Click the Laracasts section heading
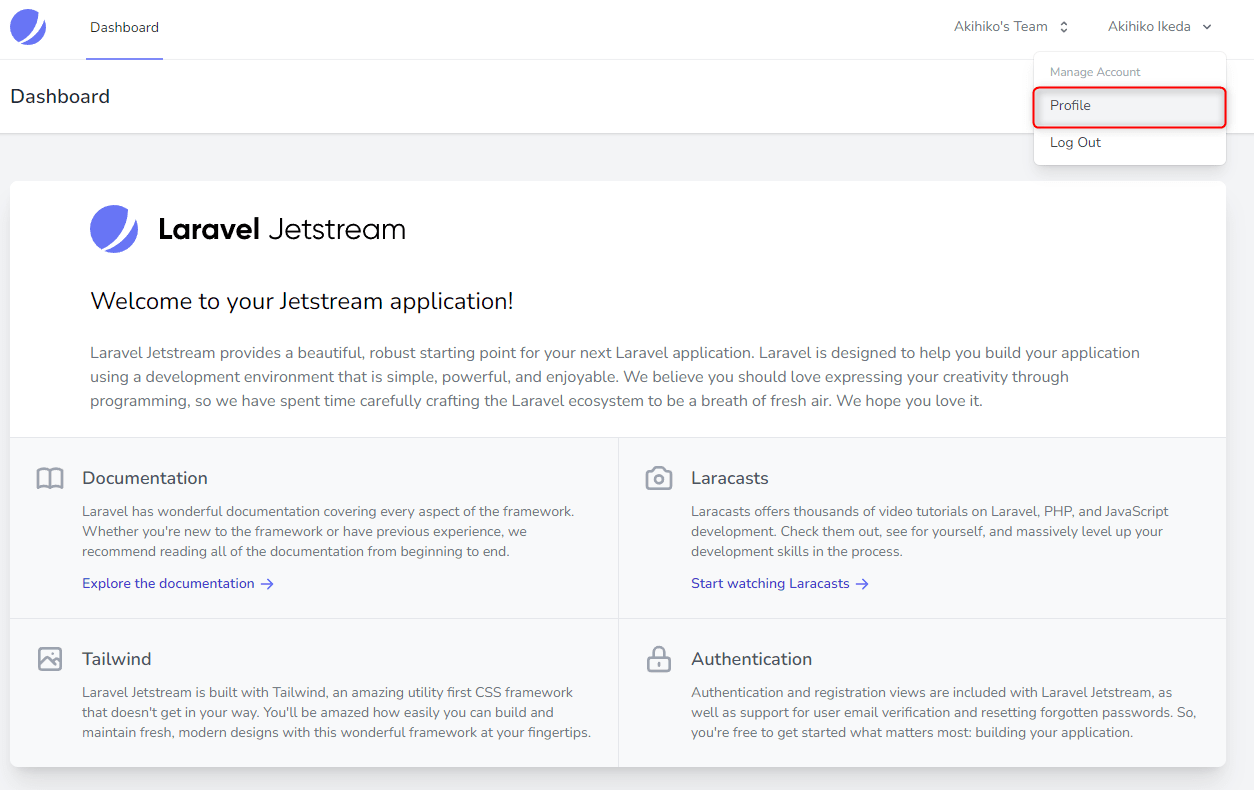 (729, 478)
